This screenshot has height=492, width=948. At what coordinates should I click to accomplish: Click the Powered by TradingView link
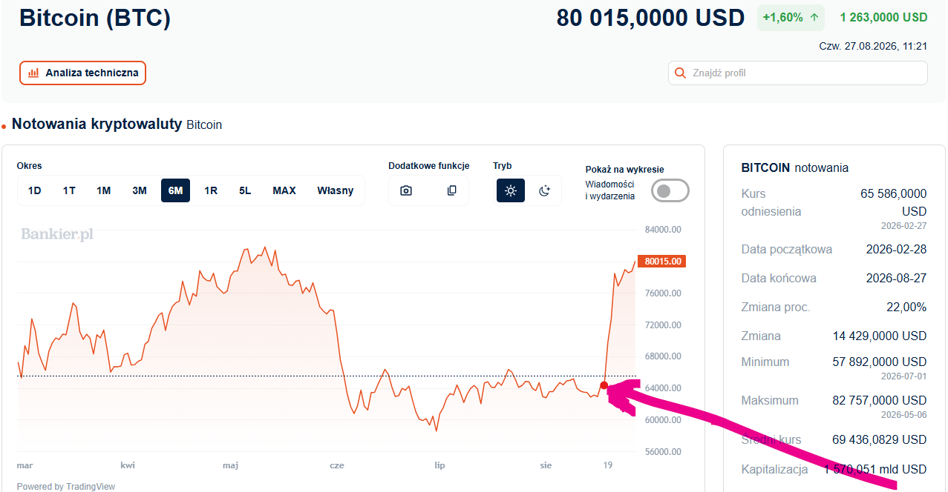tap(66, 486)
